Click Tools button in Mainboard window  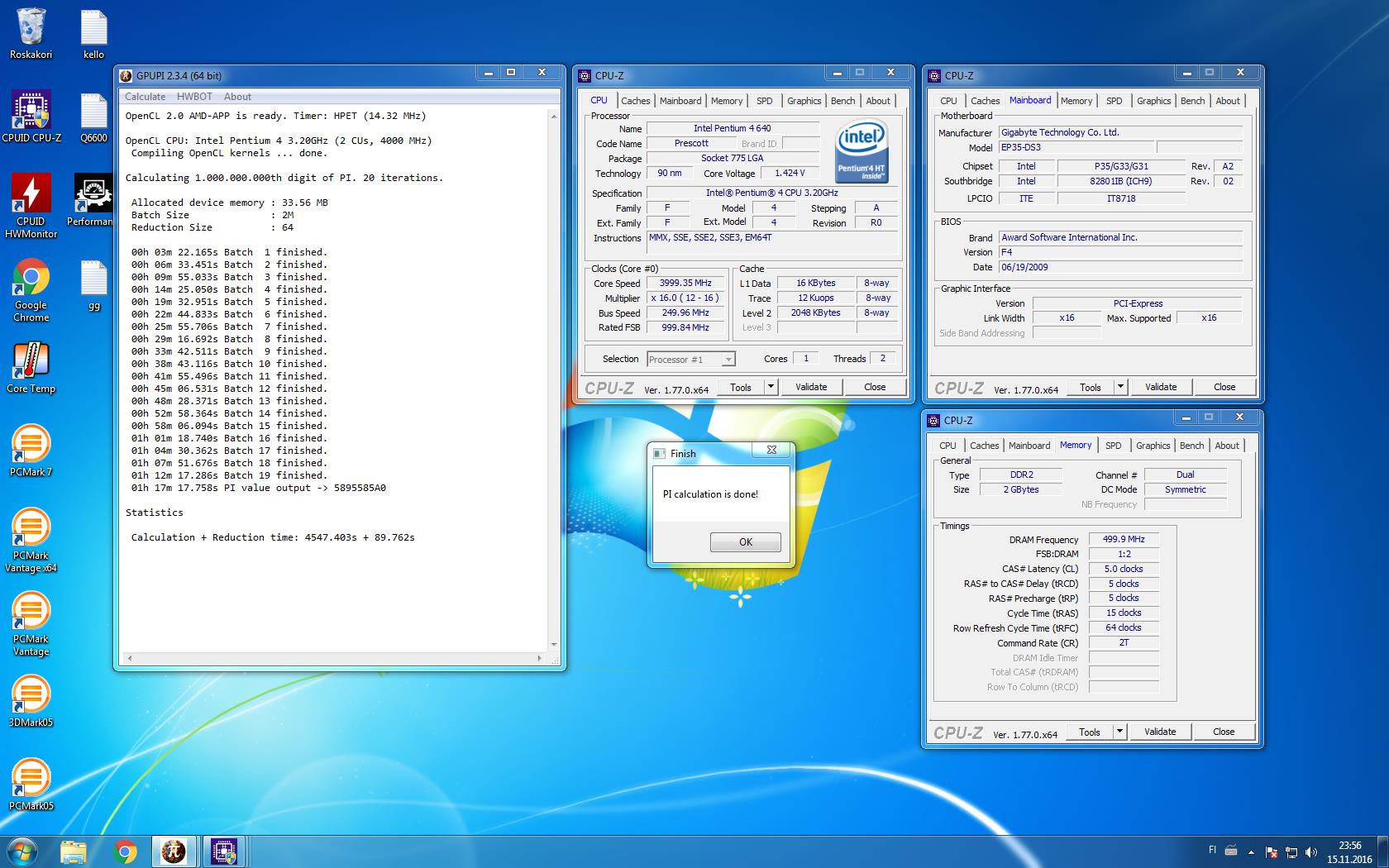pos(1091,387)
